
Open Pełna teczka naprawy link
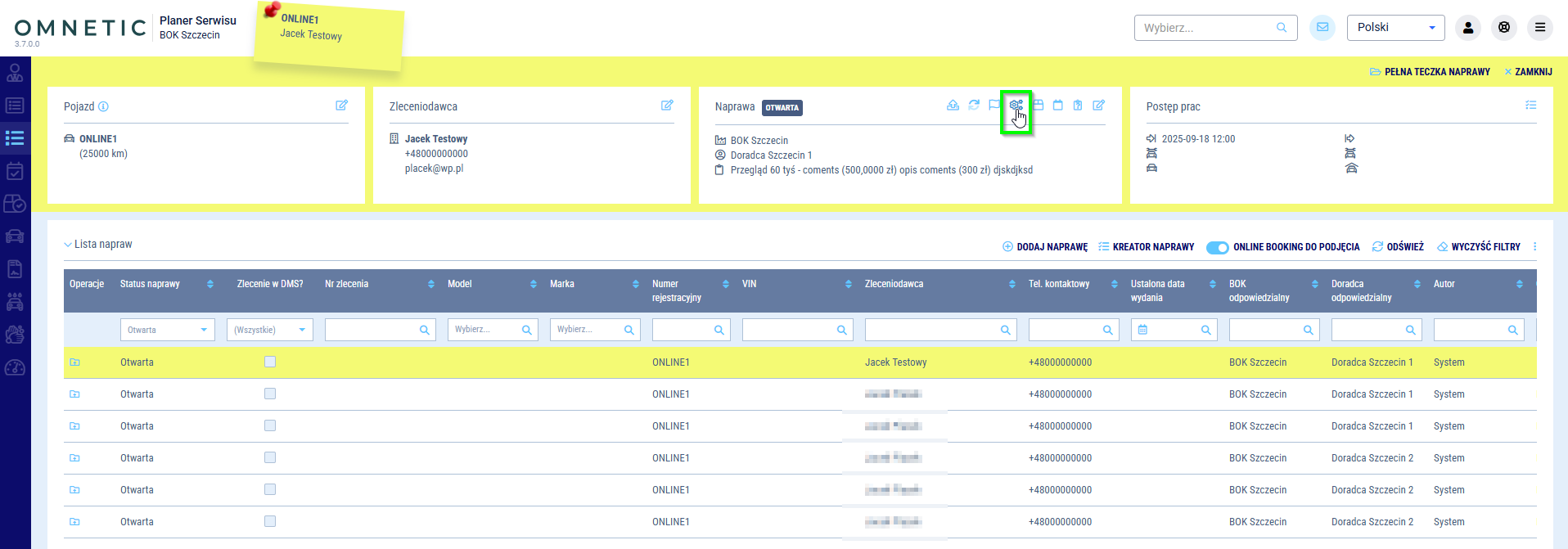pos(1430,72)
